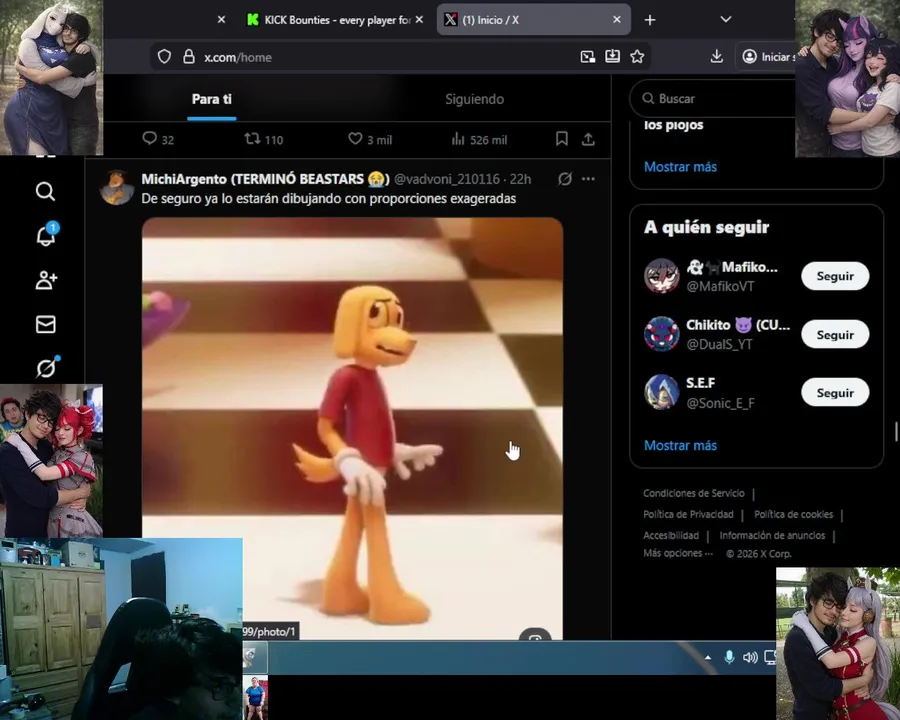Open Política de Privacidad link
Screen dimensions: 900x720
688,514
